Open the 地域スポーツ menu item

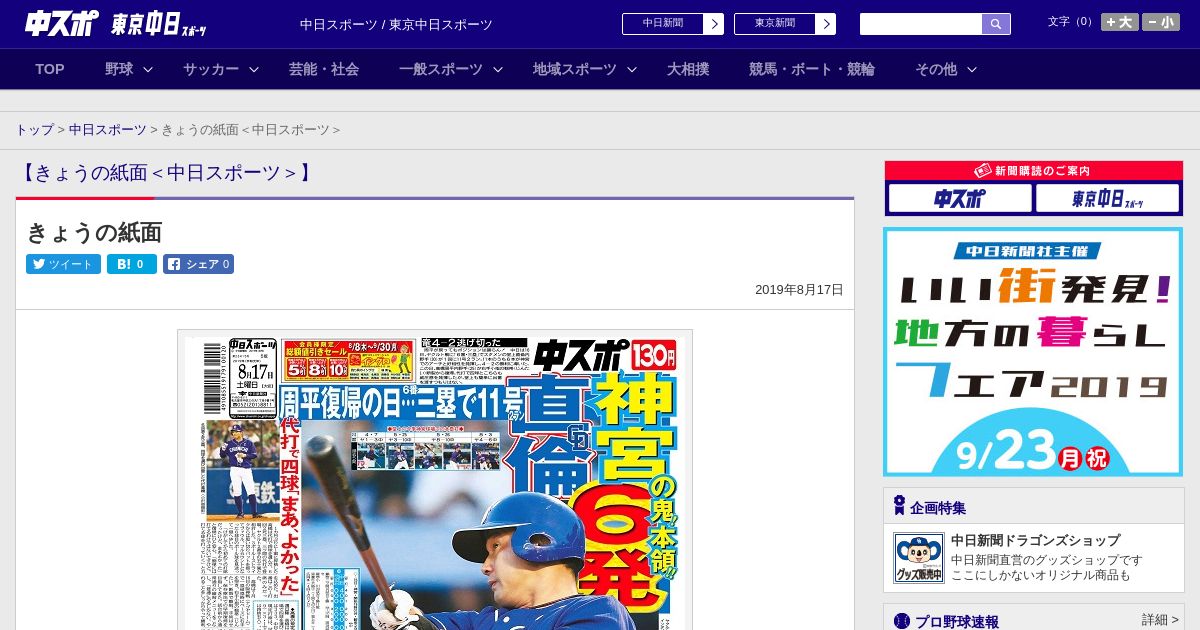coord(575,69)
